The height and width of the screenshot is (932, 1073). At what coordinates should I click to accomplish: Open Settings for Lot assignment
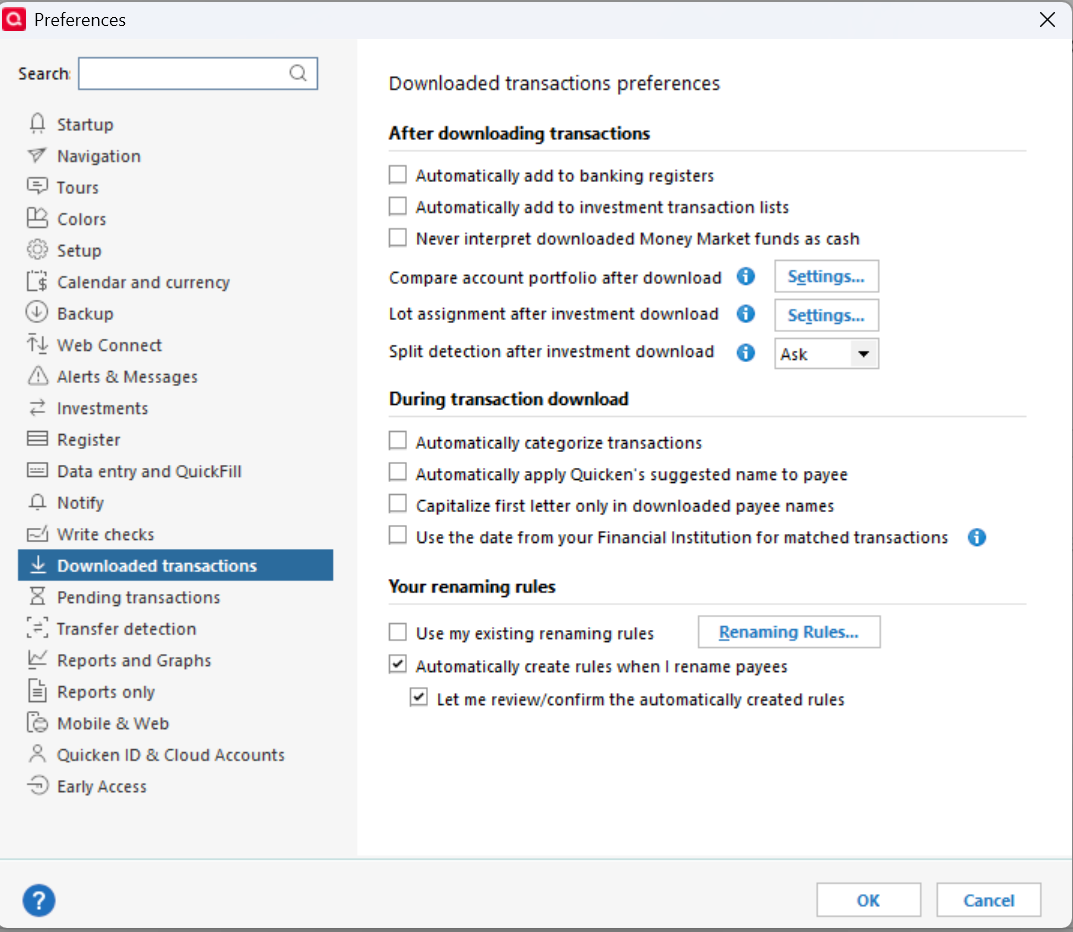tap(827, 315)
